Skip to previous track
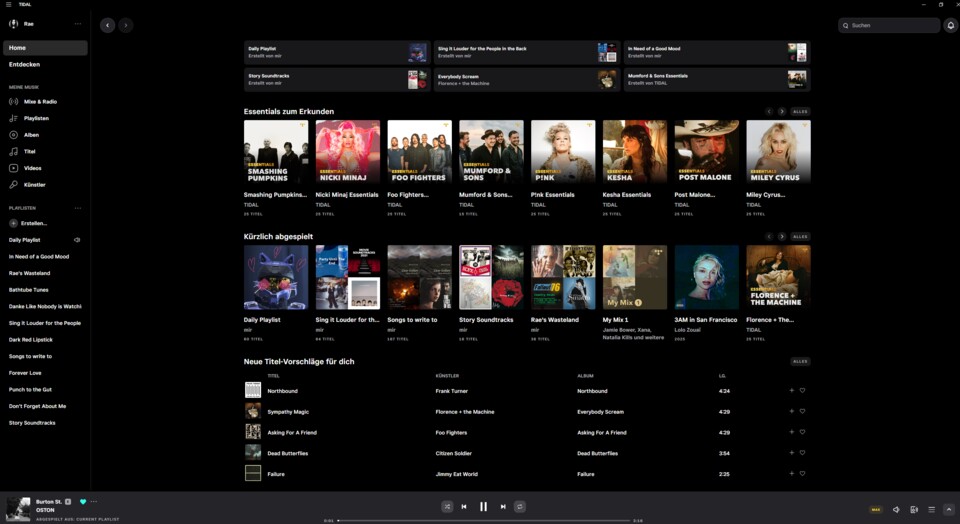The height and width of the screenshot is (524, 960). 464,506
